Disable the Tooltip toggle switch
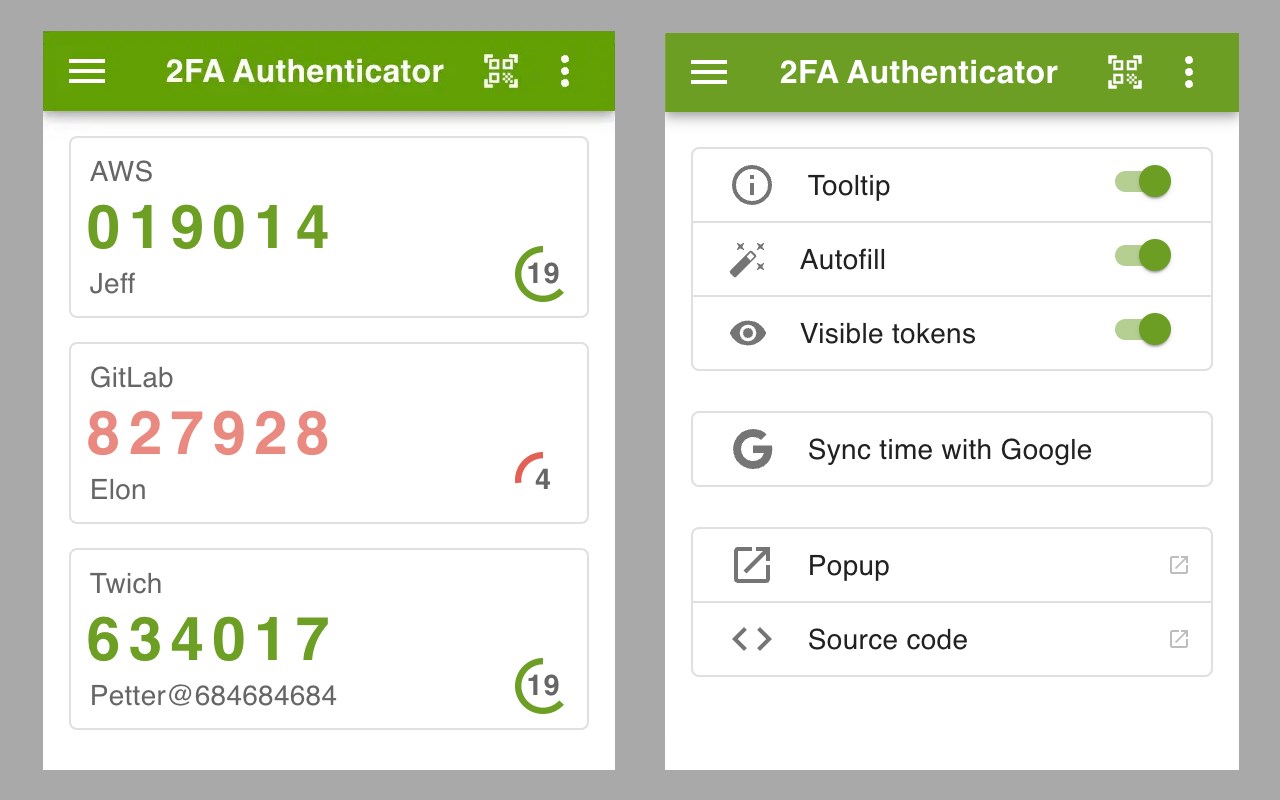 tap(1143, 182)
